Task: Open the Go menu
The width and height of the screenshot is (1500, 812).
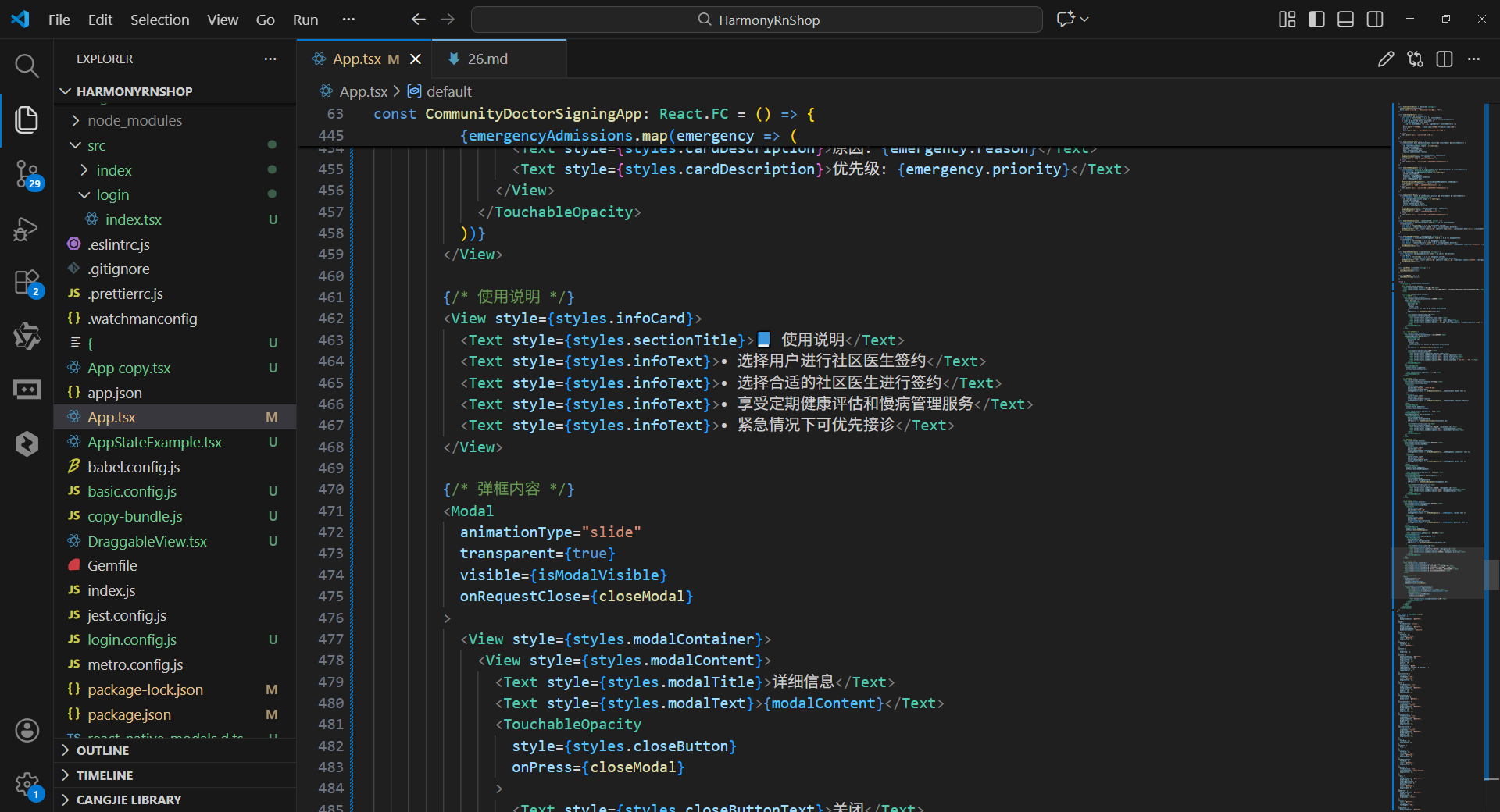Action: pyautogui.click(x=266, y=20)
